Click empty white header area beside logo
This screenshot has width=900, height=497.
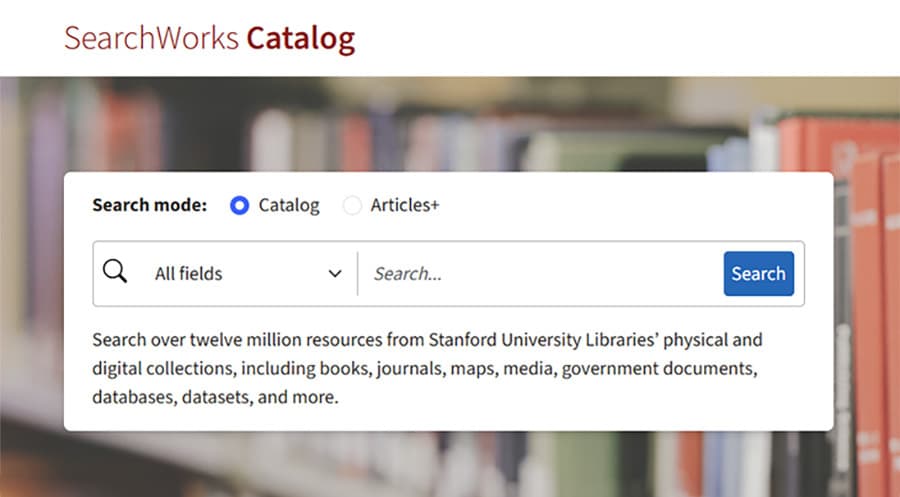pos(620,38)
